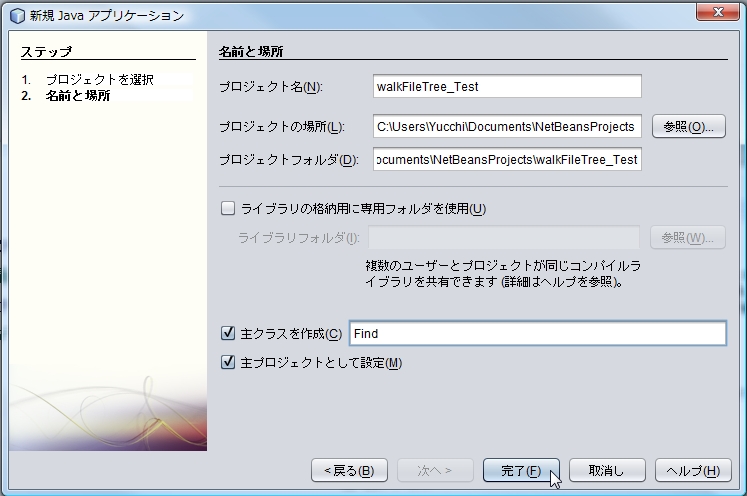Click the NetBeans icon in the title bar
The image size is (747, 496).
17,15
